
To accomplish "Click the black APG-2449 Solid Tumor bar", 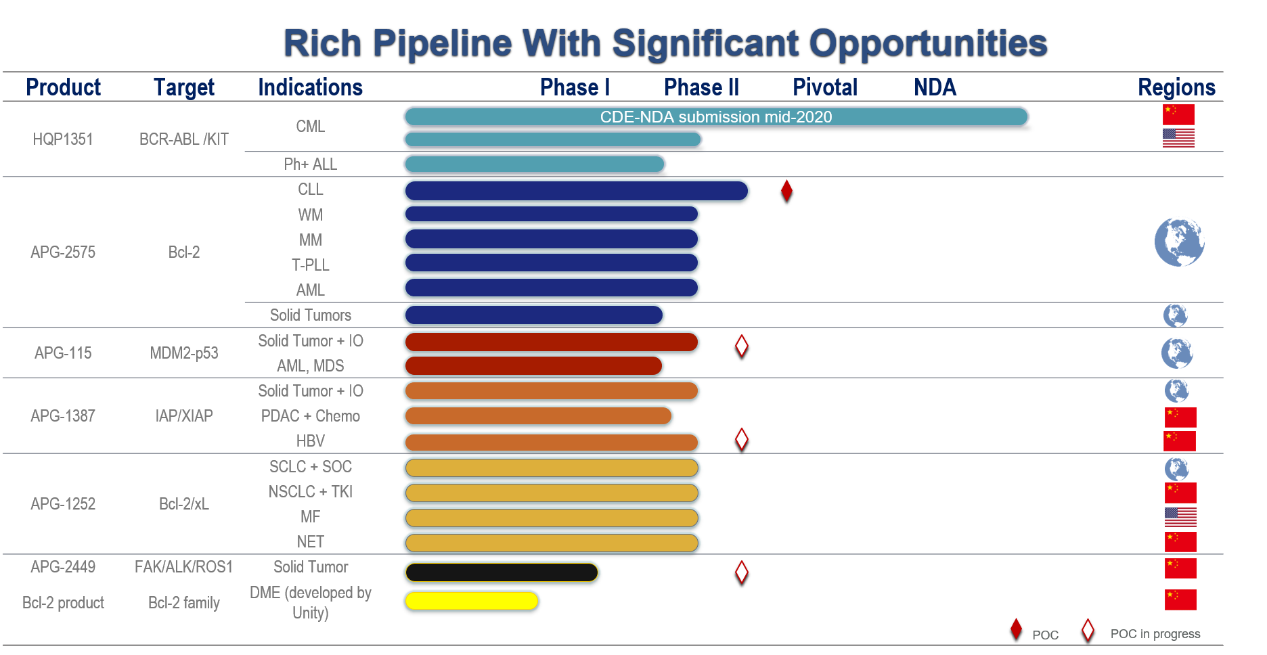I will click(501, 572).
